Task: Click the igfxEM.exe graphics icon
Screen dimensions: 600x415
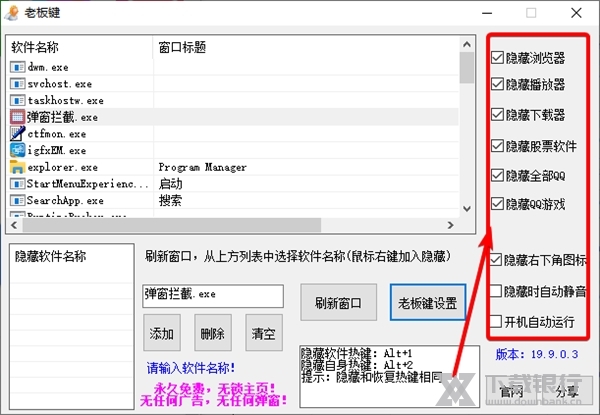Action: click(17, 150)
